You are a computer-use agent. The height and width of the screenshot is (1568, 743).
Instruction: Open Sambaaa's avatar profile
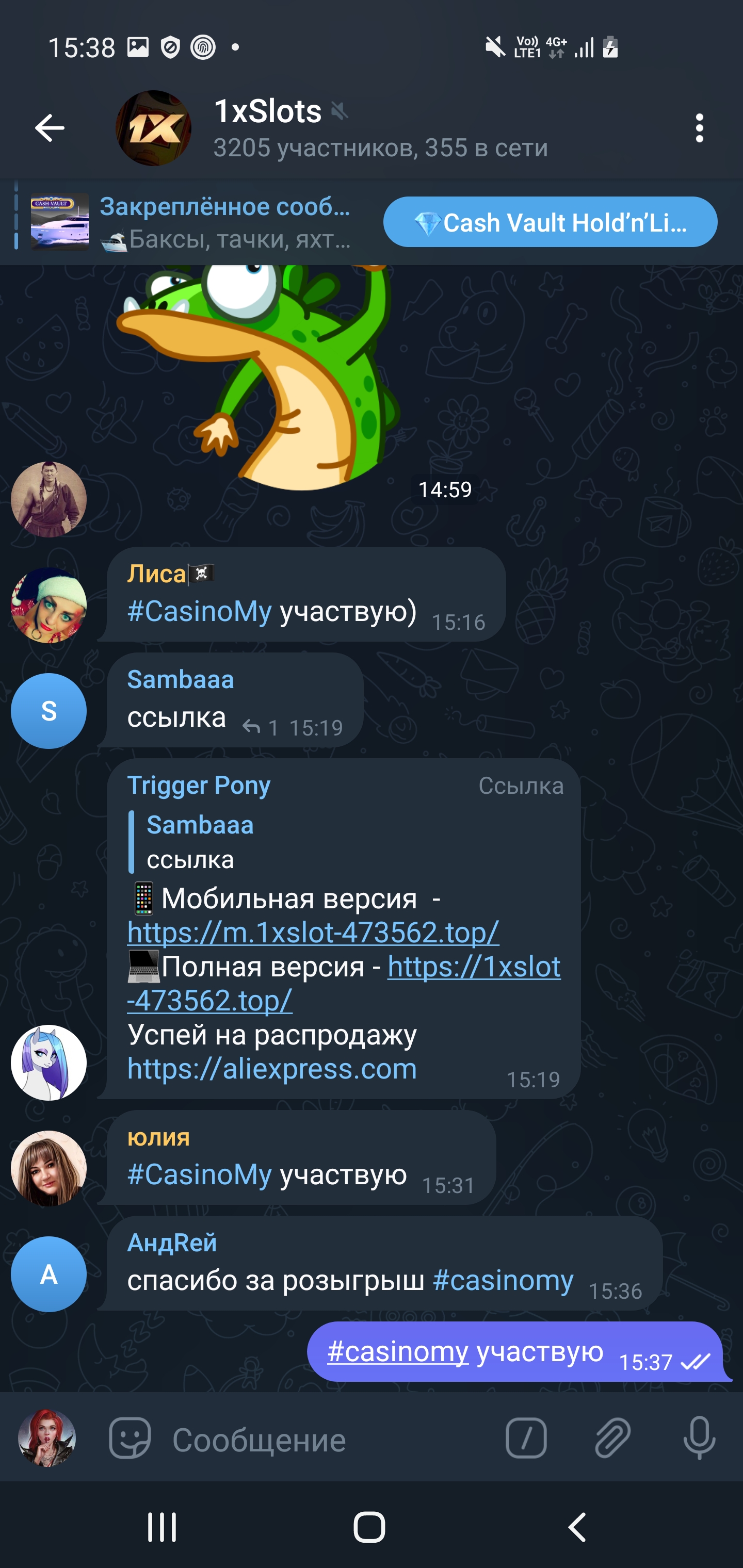49,710
